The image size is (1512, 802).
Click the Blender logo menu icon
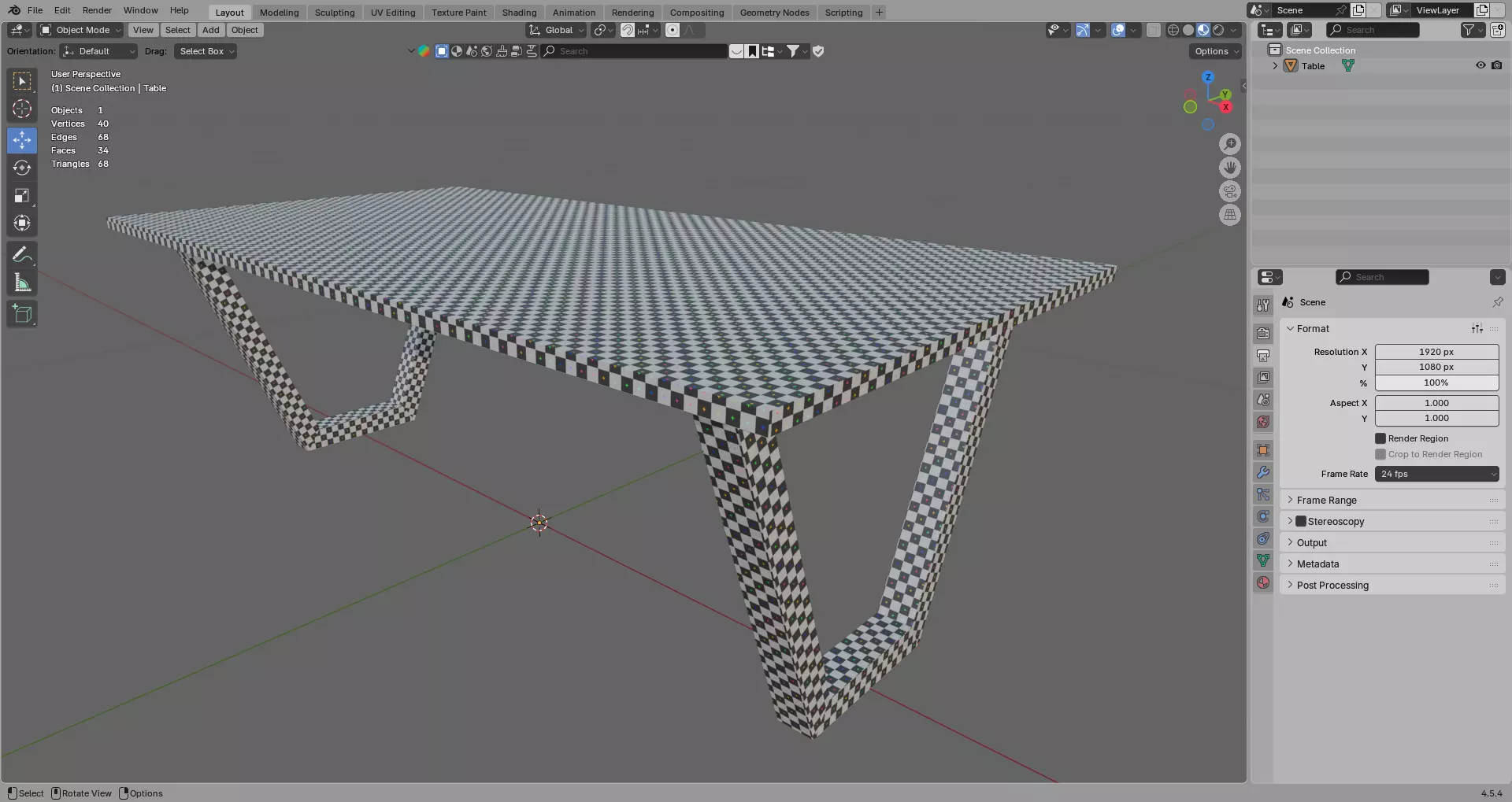[x=14, y=10]
